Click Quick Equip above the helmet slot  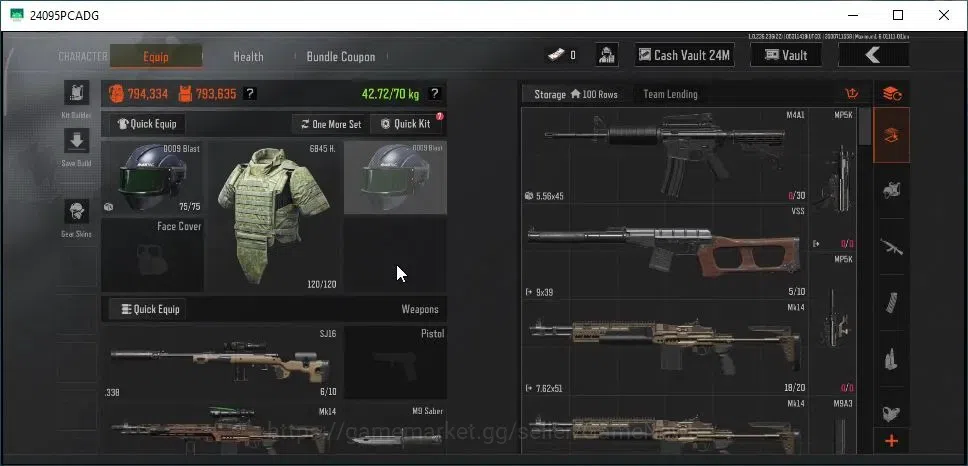(148, 124)
